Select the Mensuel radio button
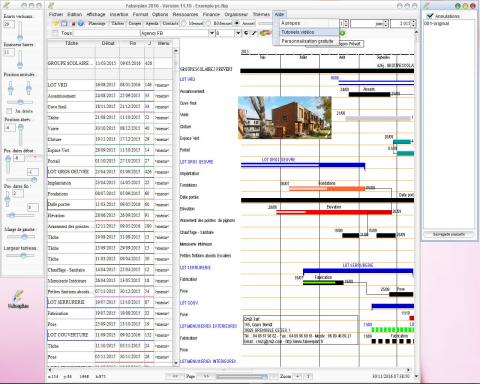This screenshot has height=384, width=480. [x=184, y=23]
